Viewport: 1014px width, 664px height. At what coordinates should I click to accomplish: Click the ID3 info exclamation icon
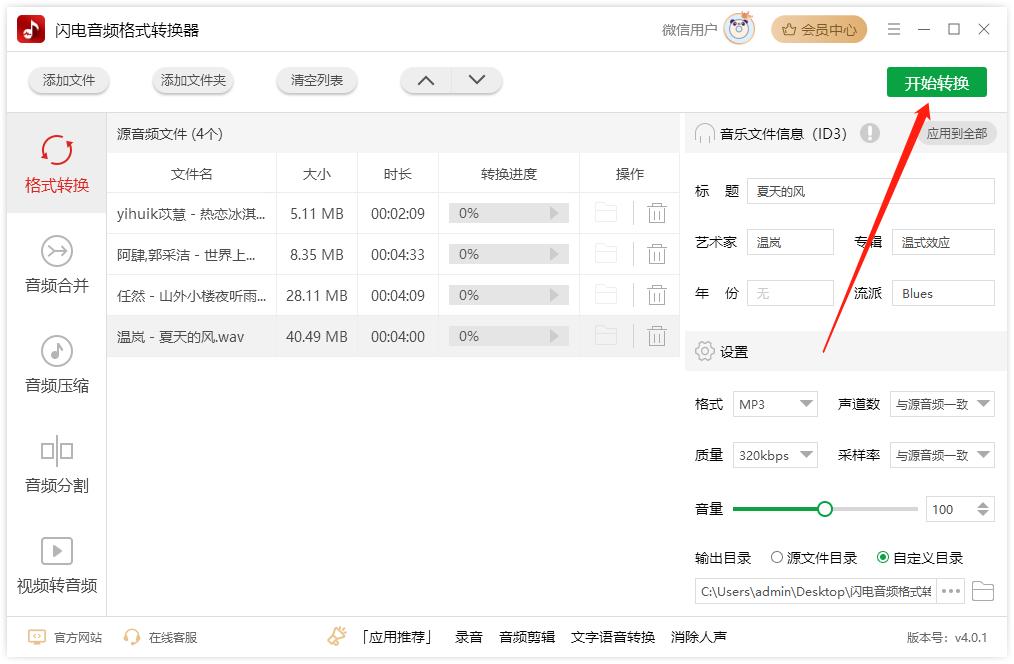click(871, 133)
